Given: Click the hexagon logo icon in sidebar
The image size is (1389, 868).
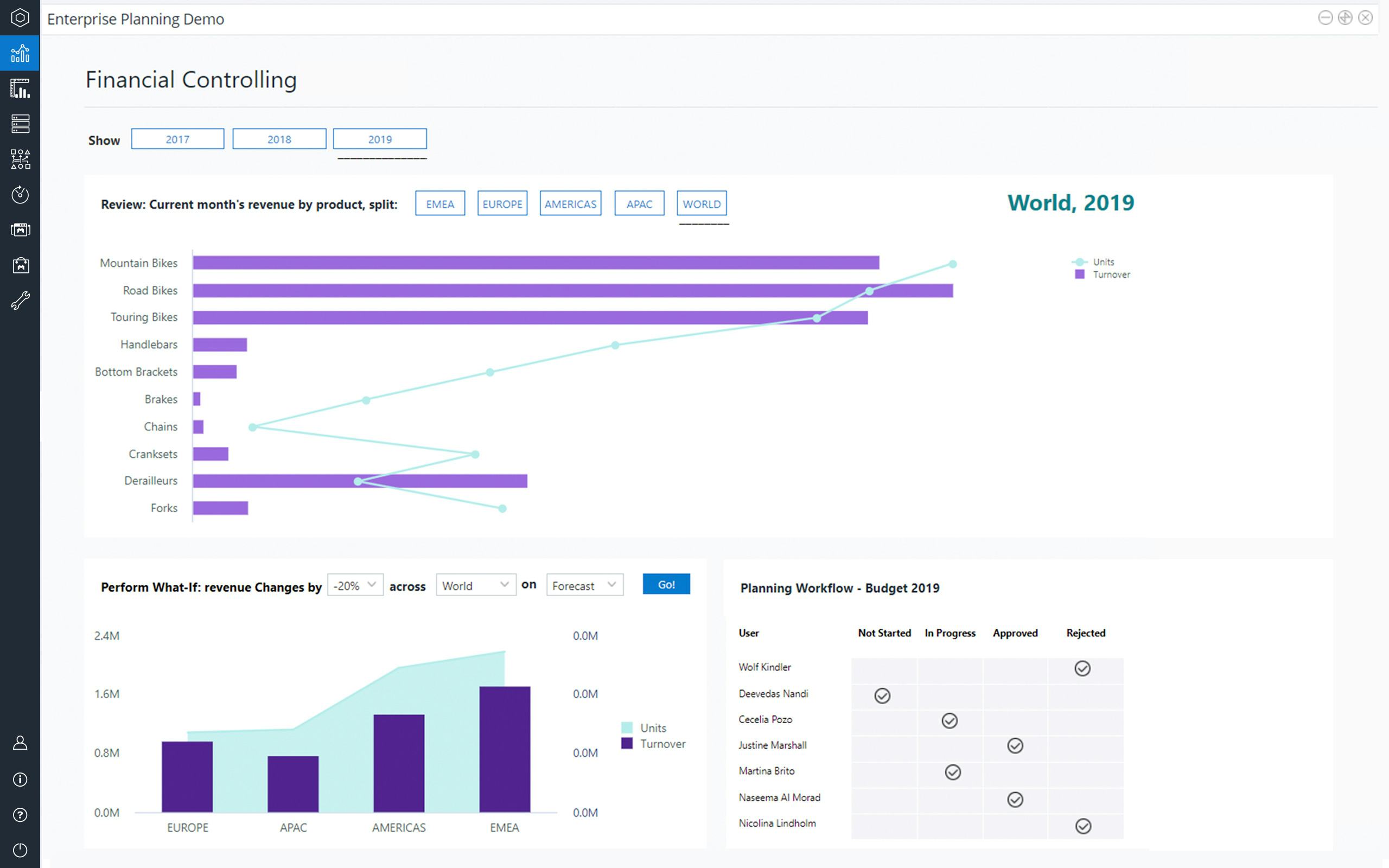Looking at the screenshot, I should tap(20, 18).
